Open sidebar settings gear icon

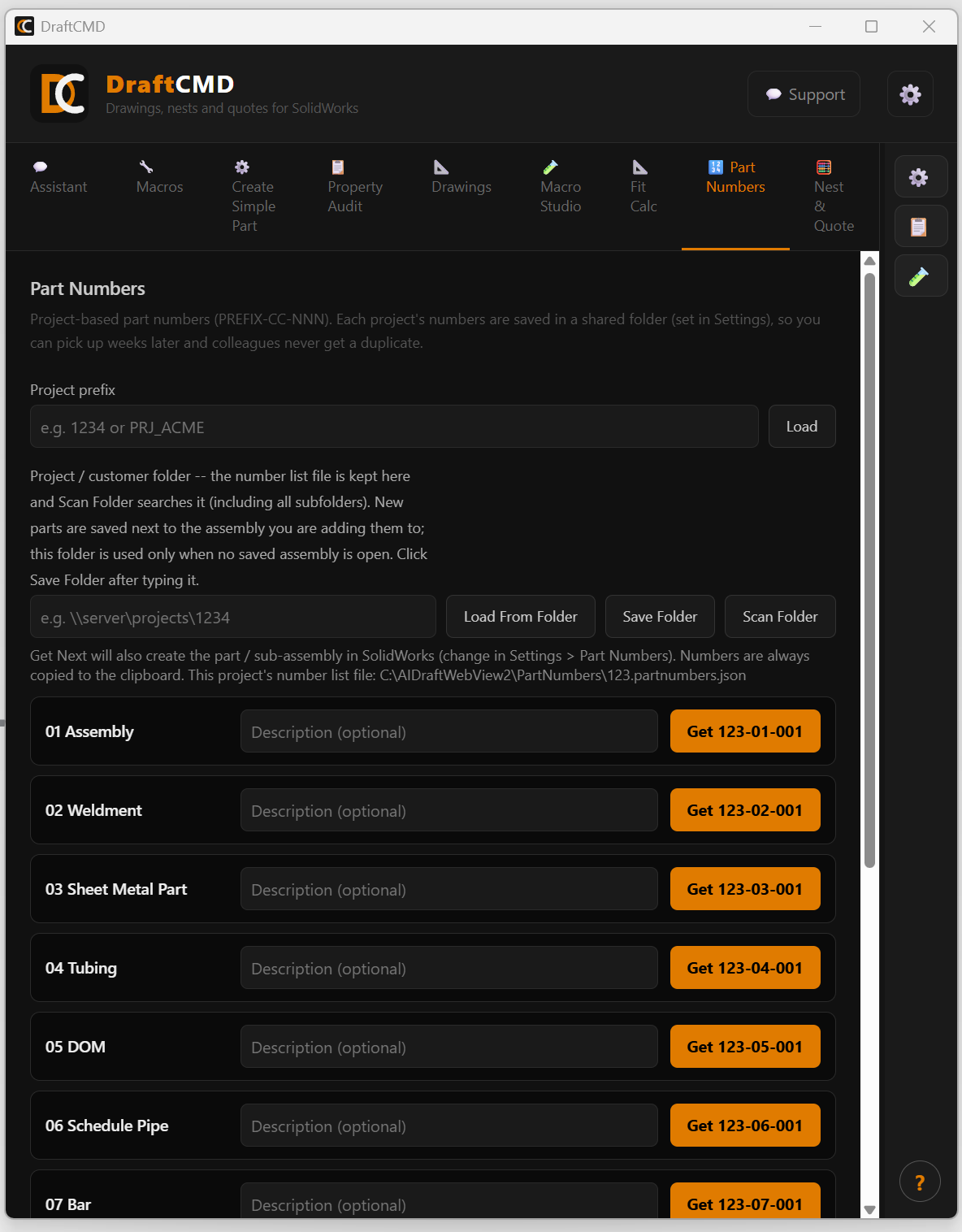(921, 177)
